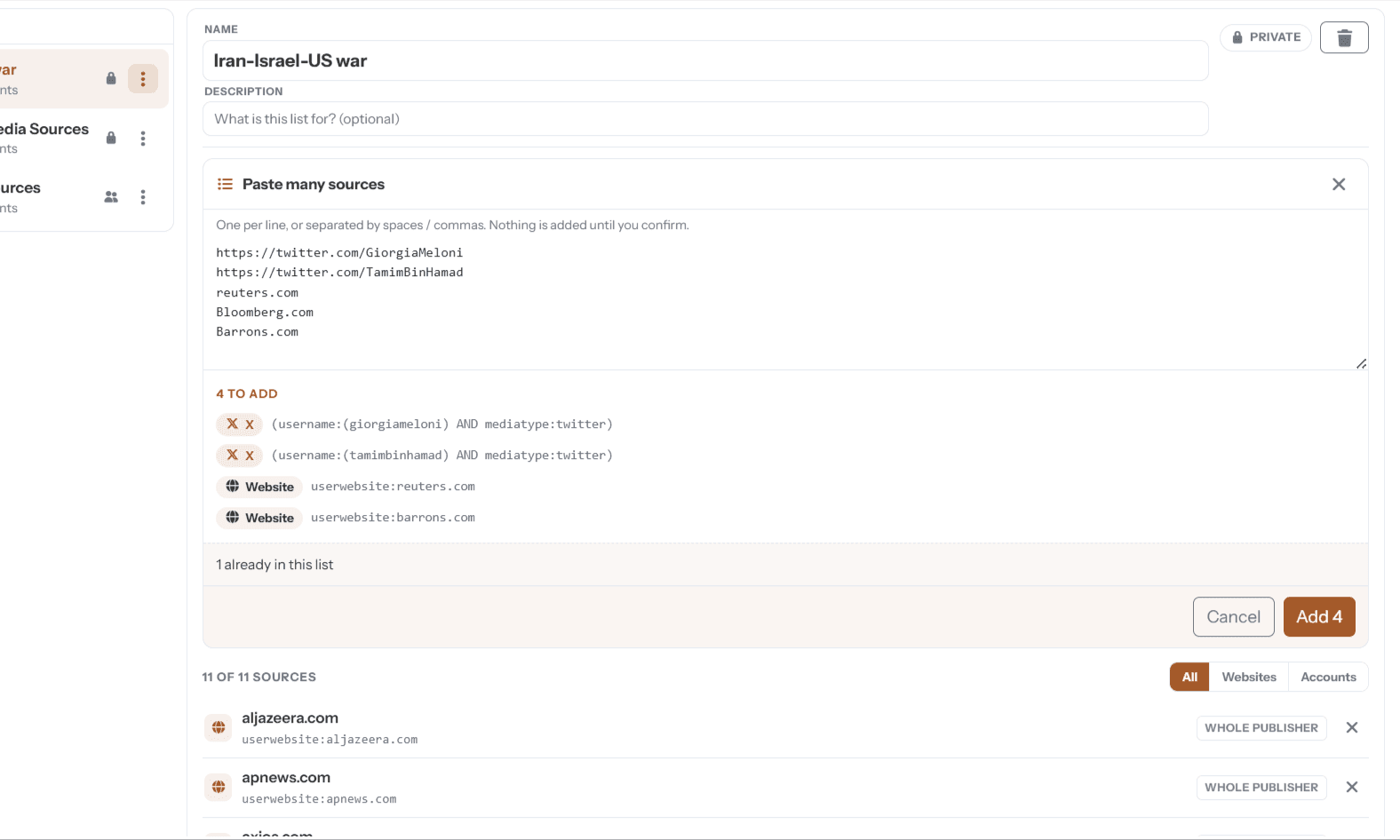
Task: Click the apnews.com source title
Action: (286, 778)
